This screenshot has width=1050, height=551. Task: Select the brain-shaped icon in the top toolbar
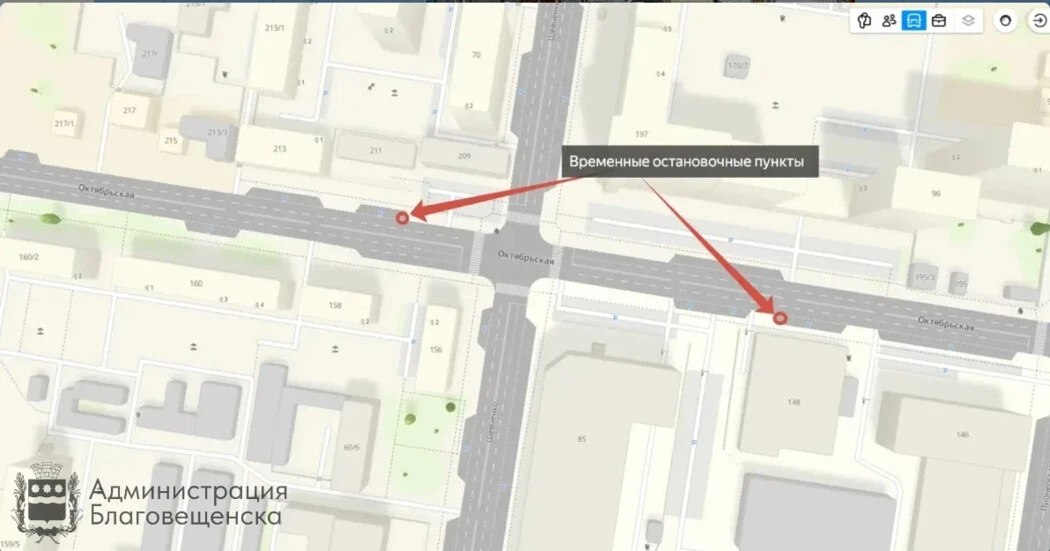(x=865, y=21)
